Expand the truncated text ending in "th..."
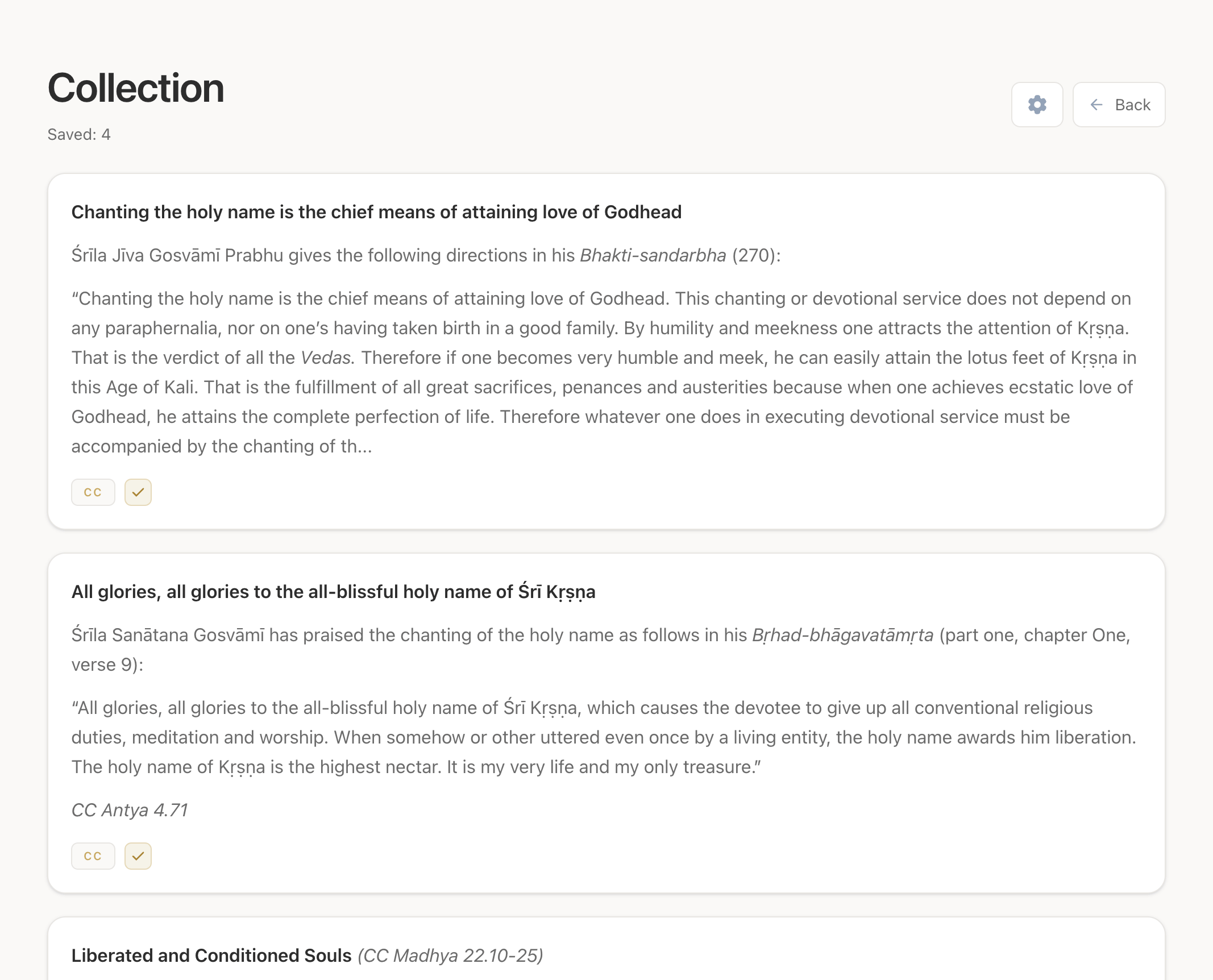Screen dimensions: 1213x980 [222, 447]
